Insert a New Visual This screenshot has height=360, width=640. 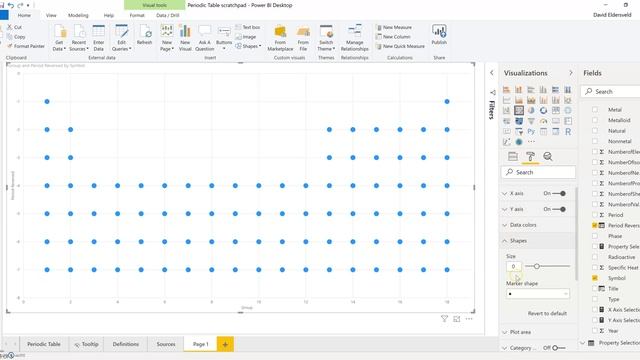click(185, 38)
